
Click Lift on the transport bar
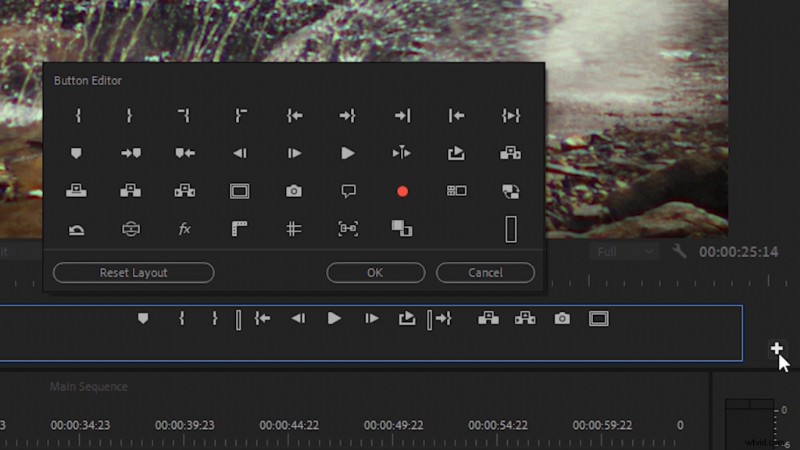tap(488, 318)
